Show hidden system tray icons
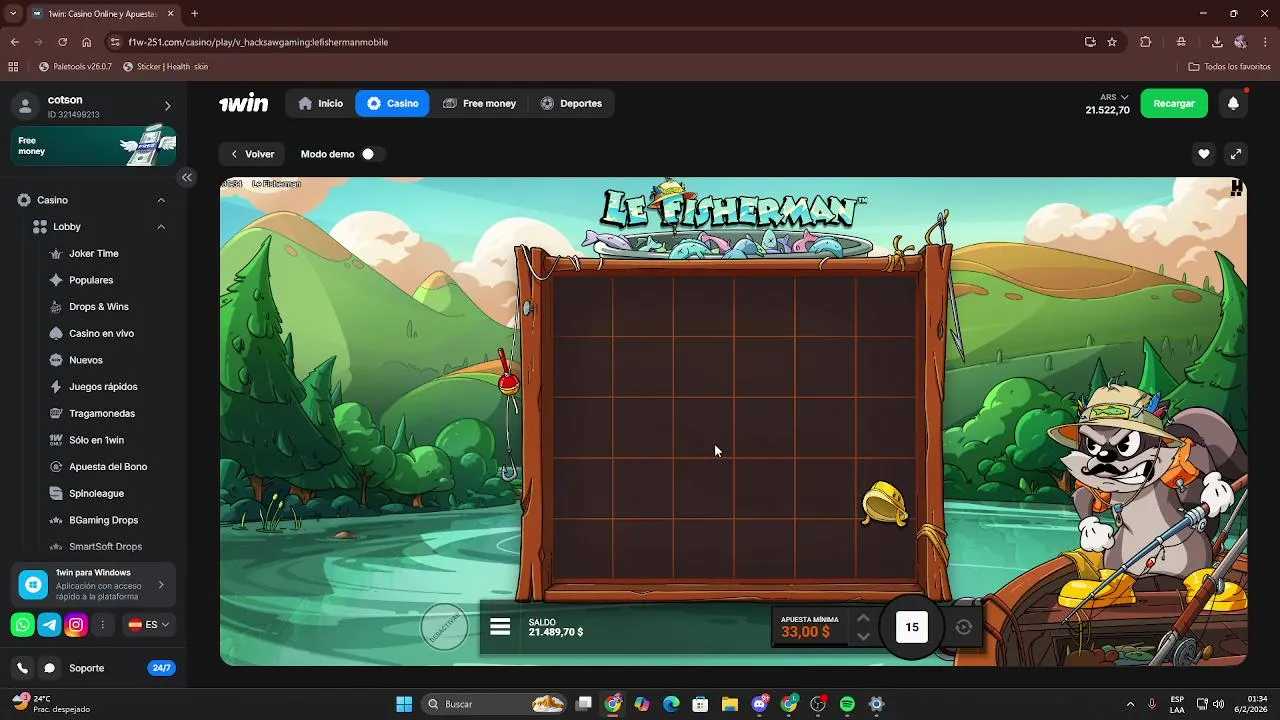 coord(1130,704)
